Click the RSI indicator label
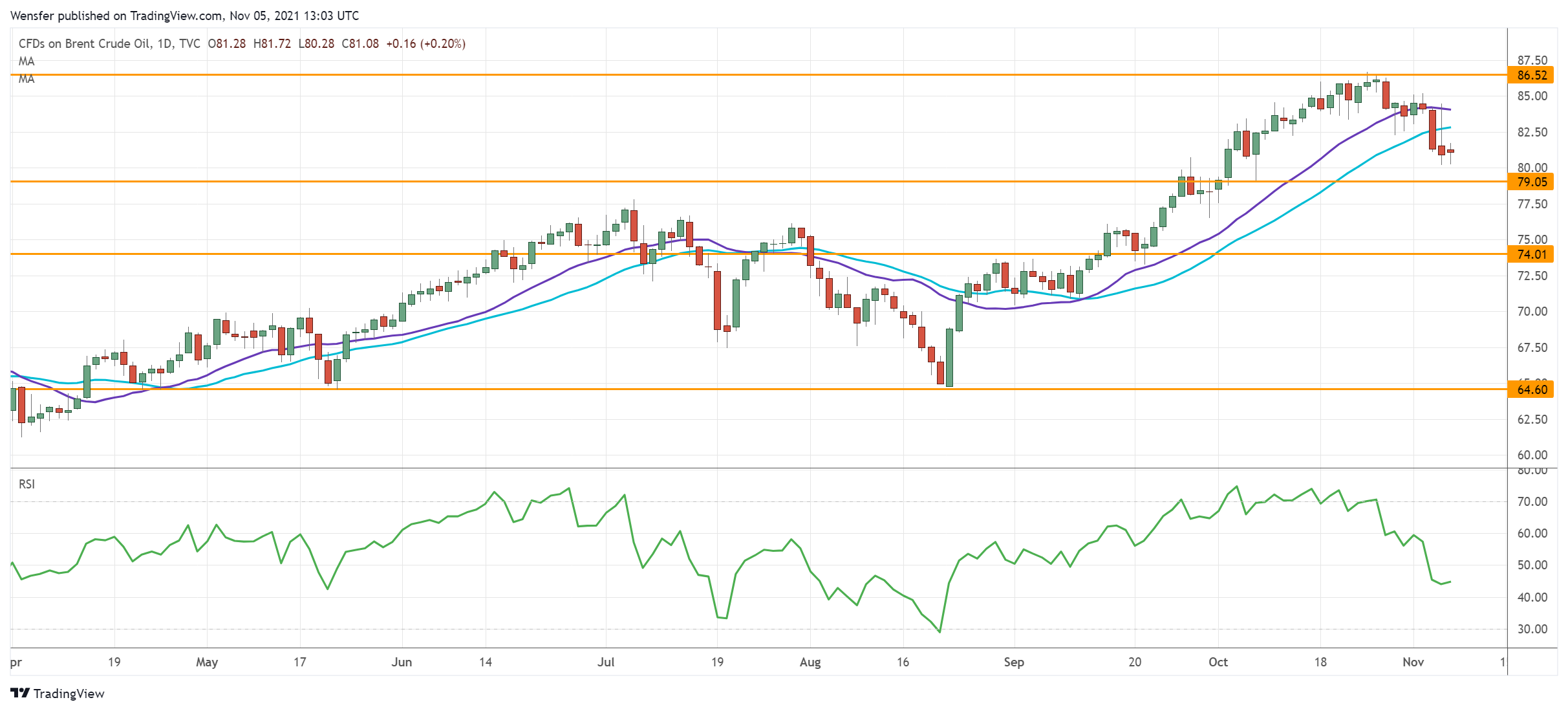The image size is (1568, 711). 27,484
